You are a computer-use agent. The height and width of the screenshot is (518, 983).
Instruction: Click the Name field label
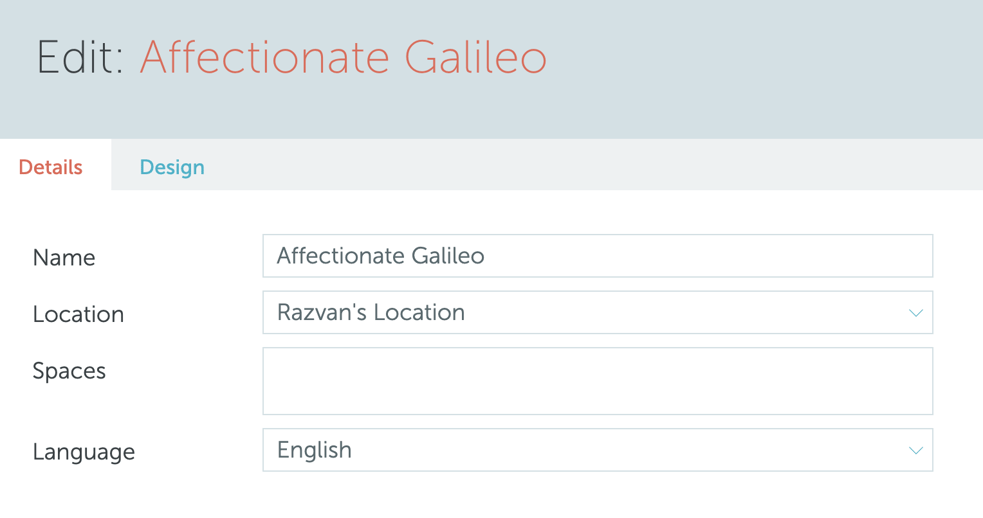(64, 258)
